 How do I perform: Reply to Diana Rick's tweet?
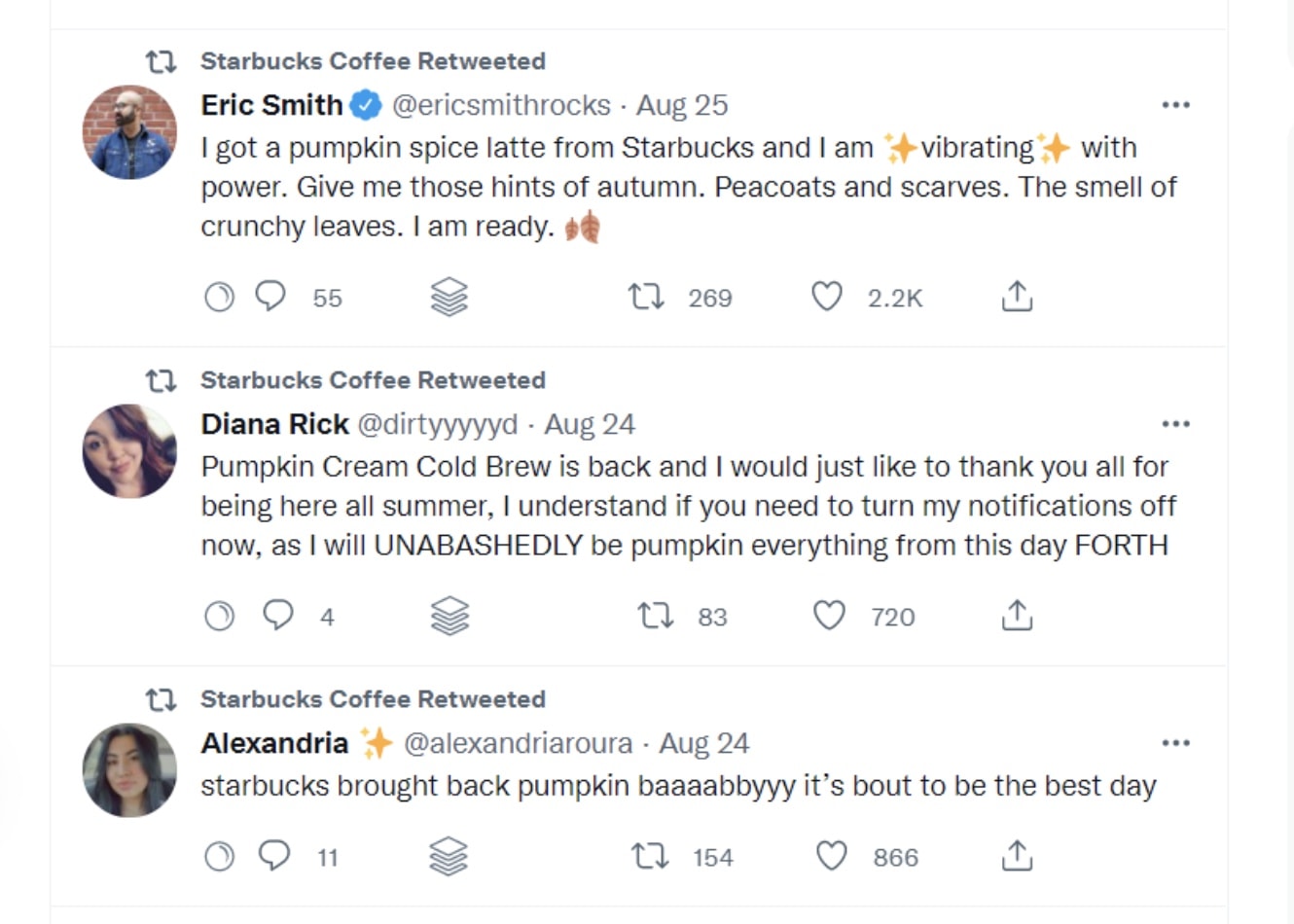click(278, 615)
